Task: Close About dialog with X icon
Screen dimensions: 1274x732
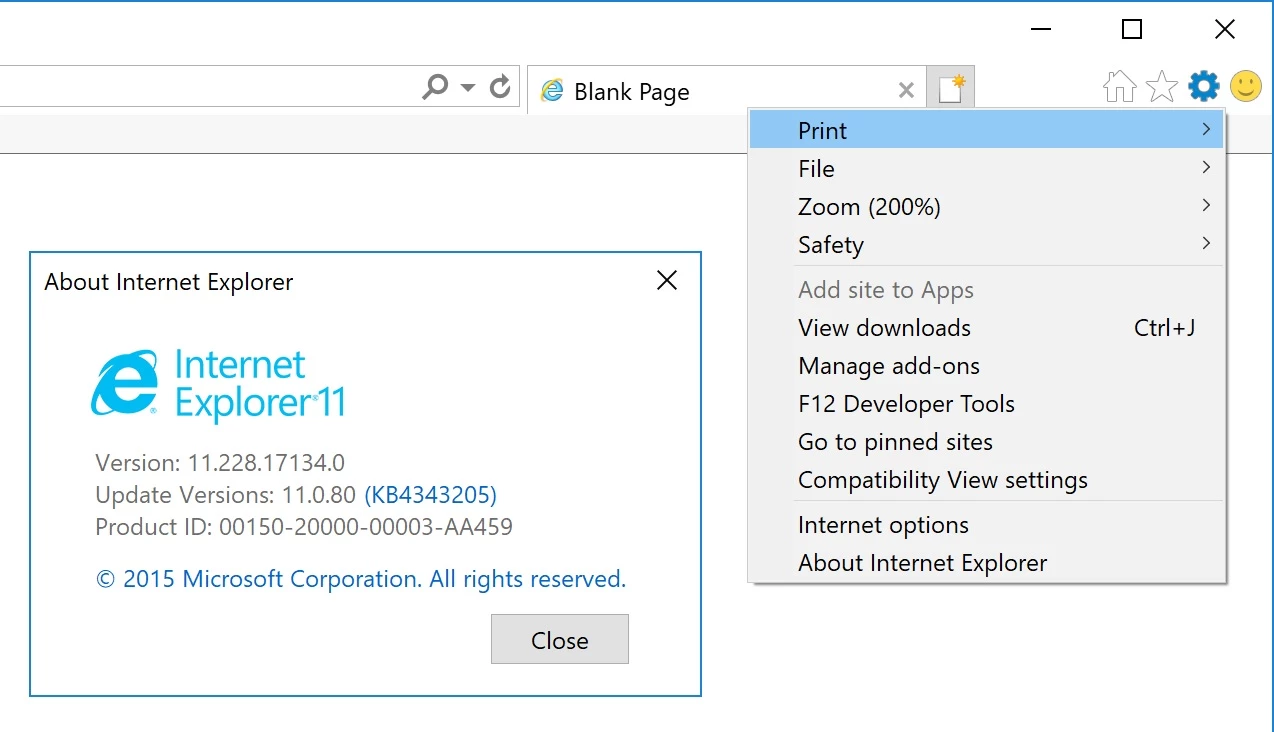Action: pos(667,281)
